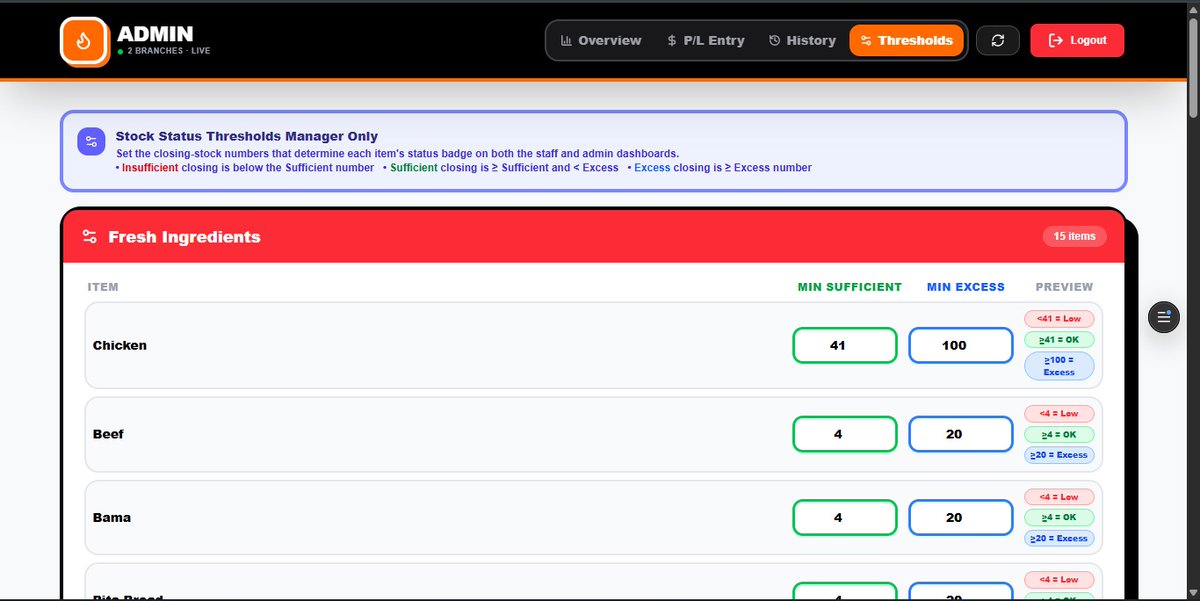Edit Bama Min Excess field
This screenshot has width=1200, height=601.
pyautogui.click(x=961, y=517)
